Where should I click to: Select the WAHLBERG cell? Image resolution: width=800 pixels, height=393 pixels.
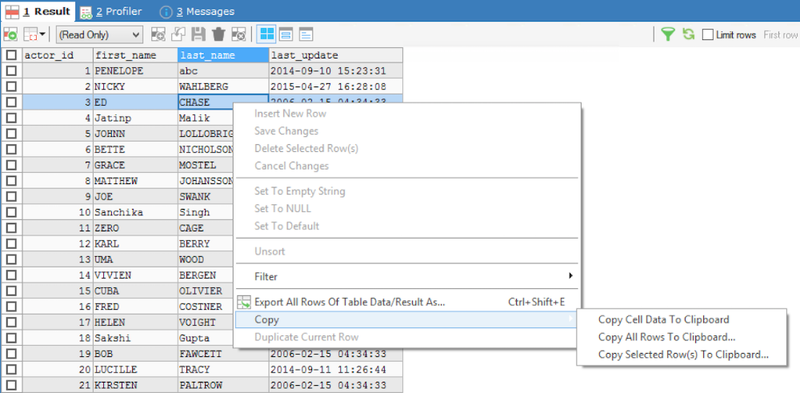click(x=223, y=87)
